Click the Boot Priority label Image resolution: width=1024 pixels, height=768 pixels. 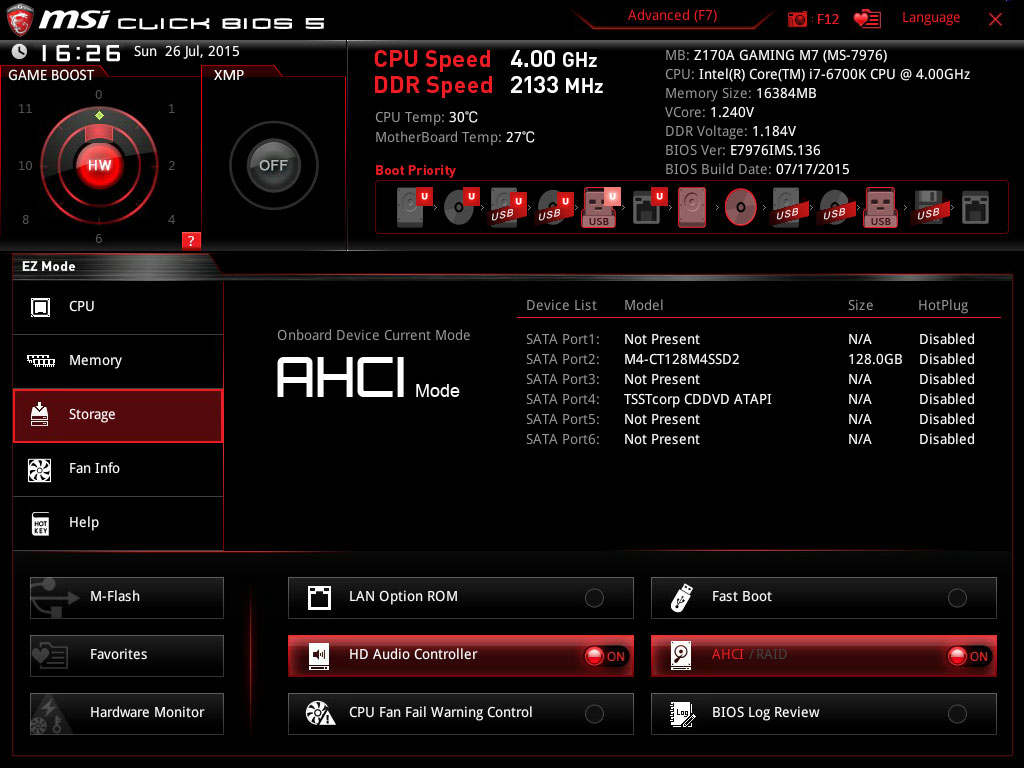pos(415,170)
